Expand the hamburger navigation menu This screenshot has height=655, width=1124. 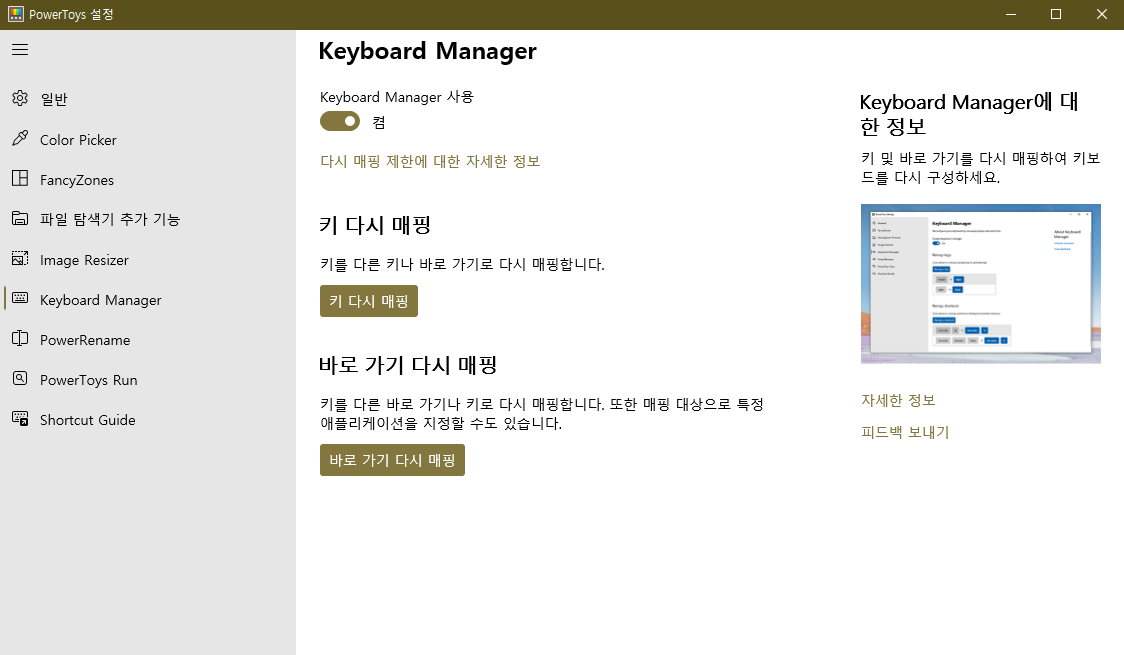click(x=19, y=49)
